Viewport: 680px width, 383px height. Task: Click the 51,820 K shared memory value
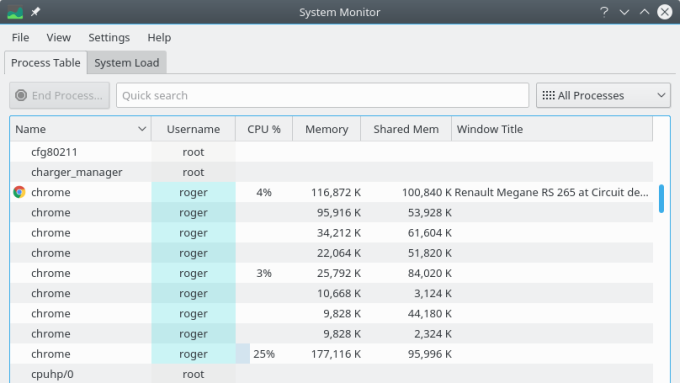[430, 253]
